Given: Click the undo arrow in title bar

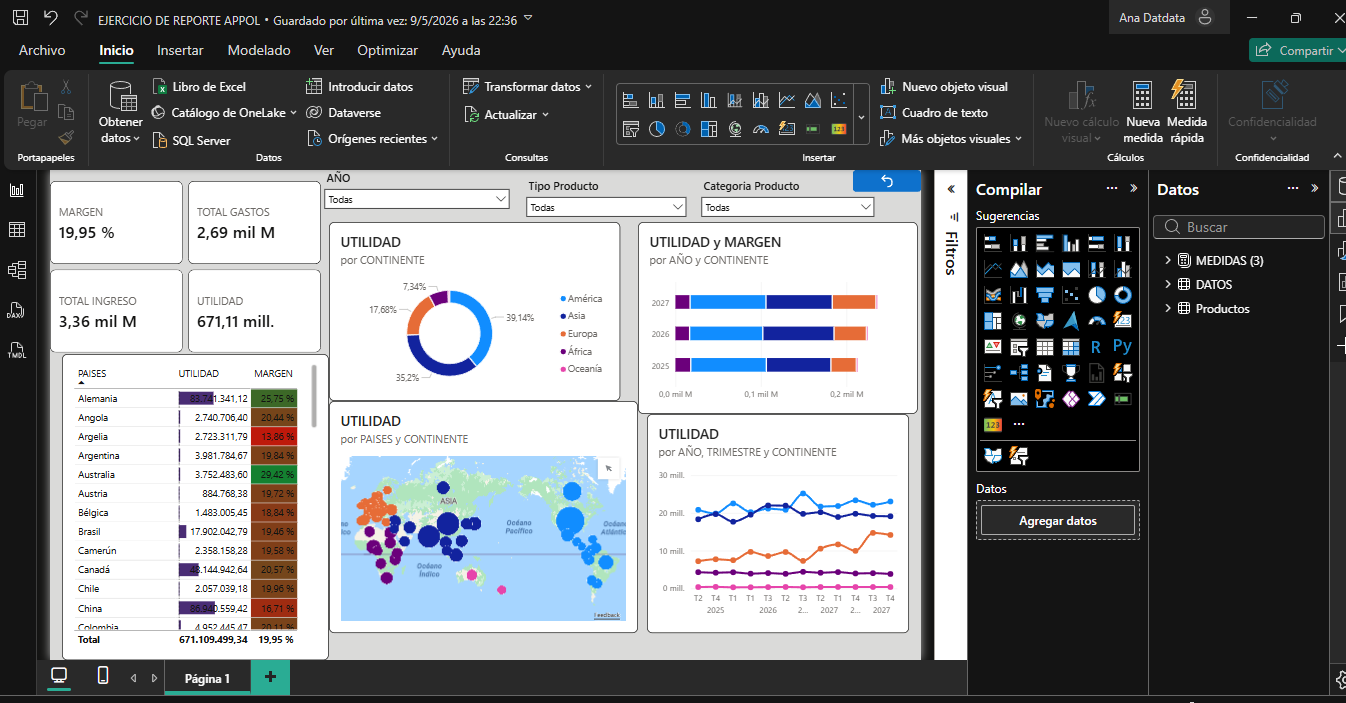Looking at the screenshot, I should (x=51, y=18).
